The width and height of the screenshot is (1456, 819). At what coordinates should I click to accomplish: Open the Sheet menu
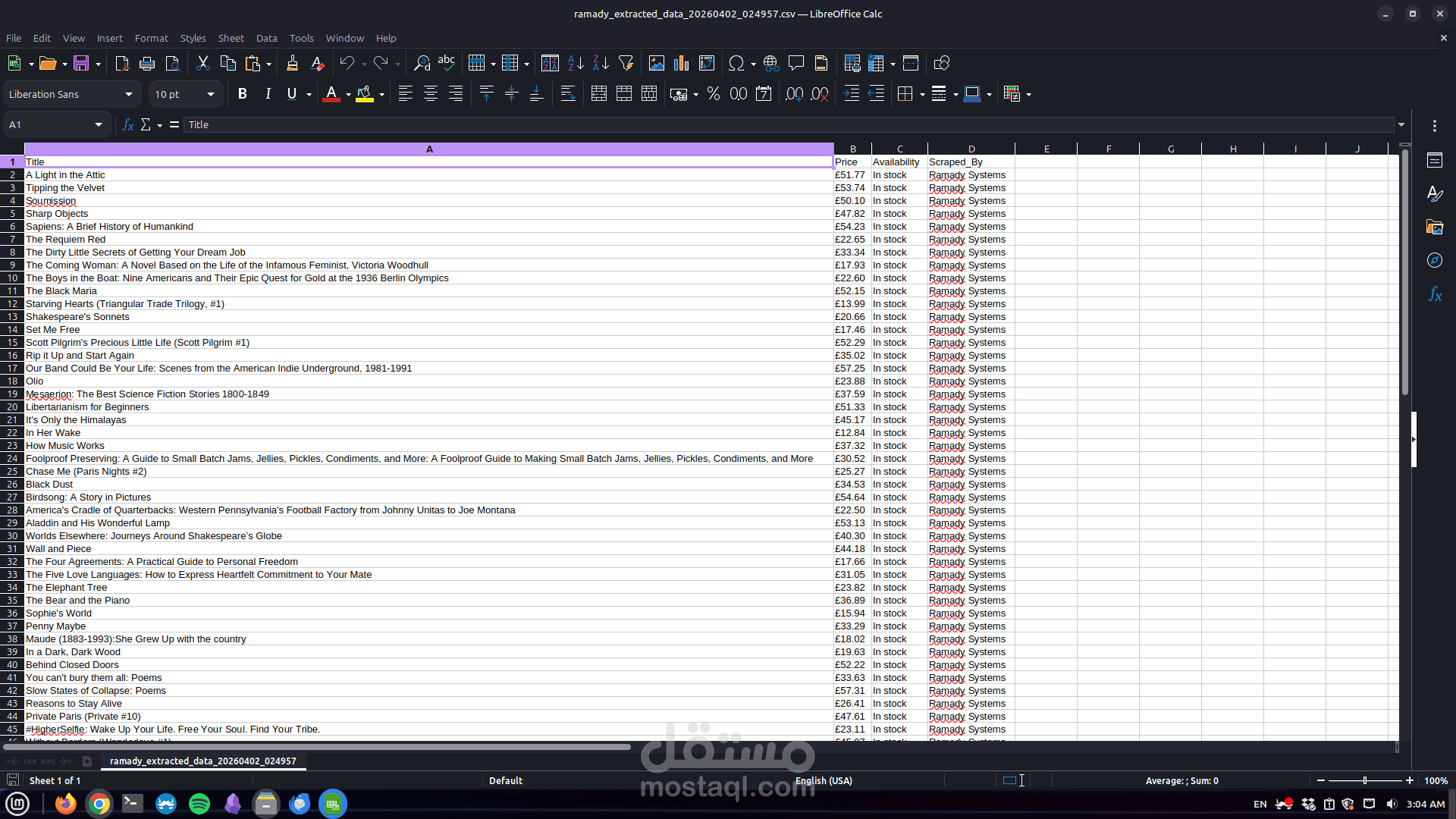click(x=231, y=38)
